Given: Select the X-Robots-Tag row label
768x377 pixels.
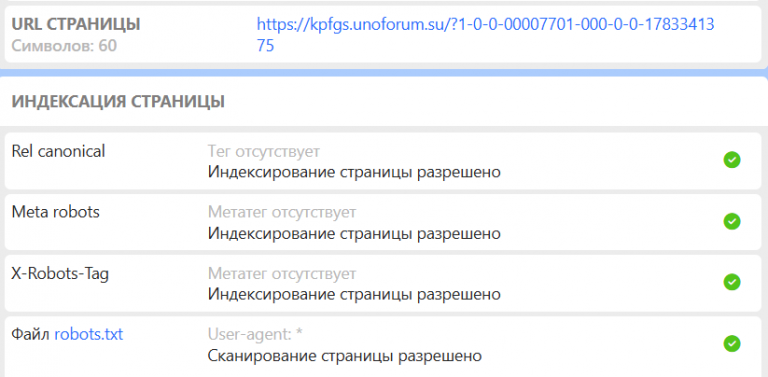Looking at the screenshot, I should pyautogui.click(x=60, y=274).
